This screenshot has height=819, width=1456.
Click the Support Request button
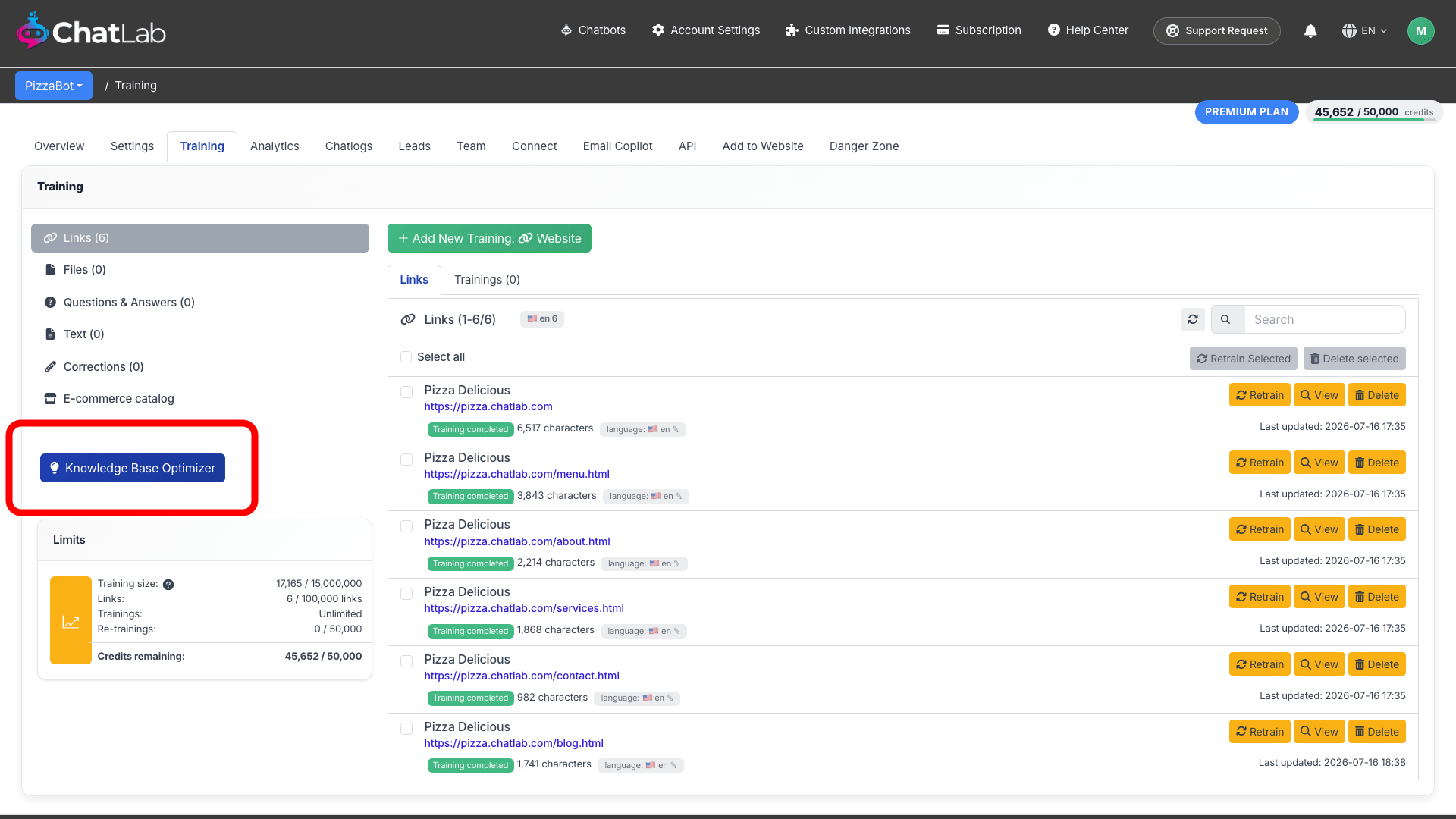(1217, 31)
